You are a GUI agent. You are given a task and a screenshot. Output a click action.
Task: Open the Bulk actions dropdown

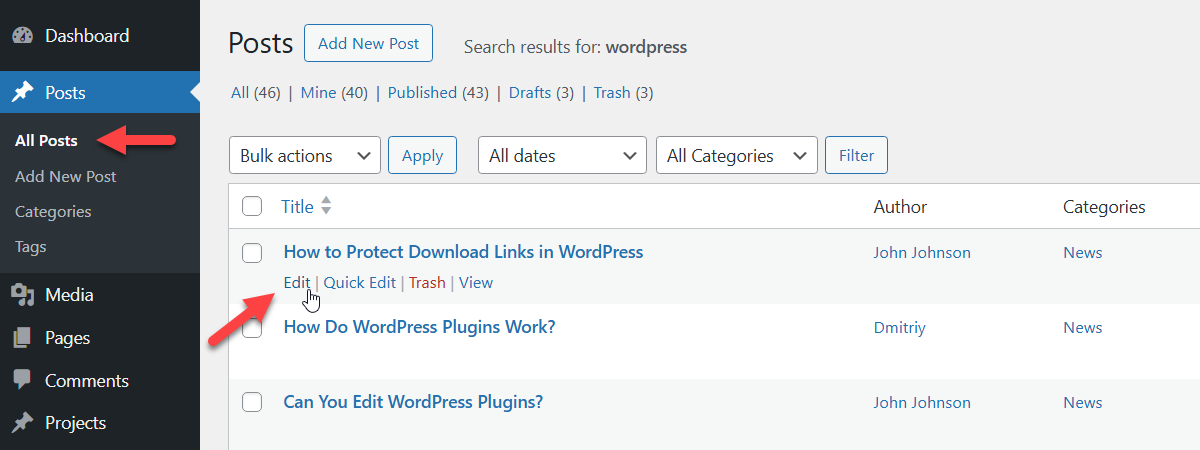point(305,156)
